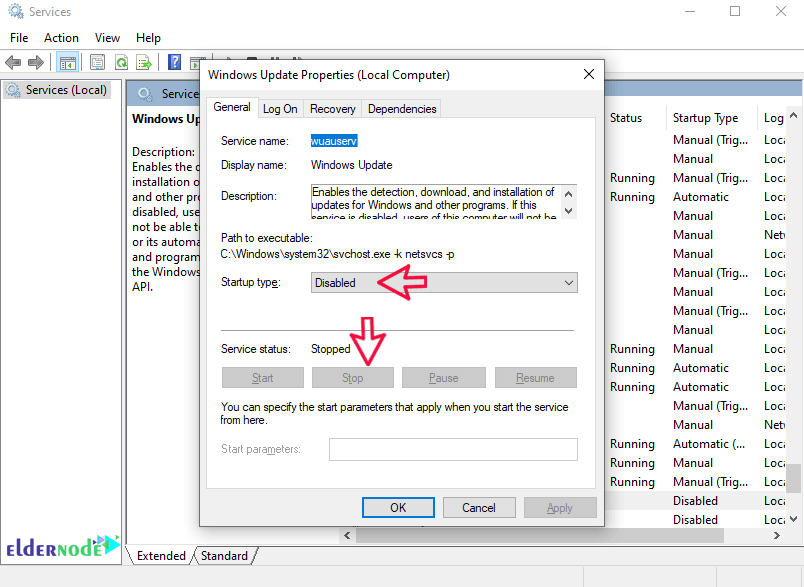This screenshot has height=587, width=804.
Task: Close the Windows Update Properties dialog
Action: coord(589,74)
